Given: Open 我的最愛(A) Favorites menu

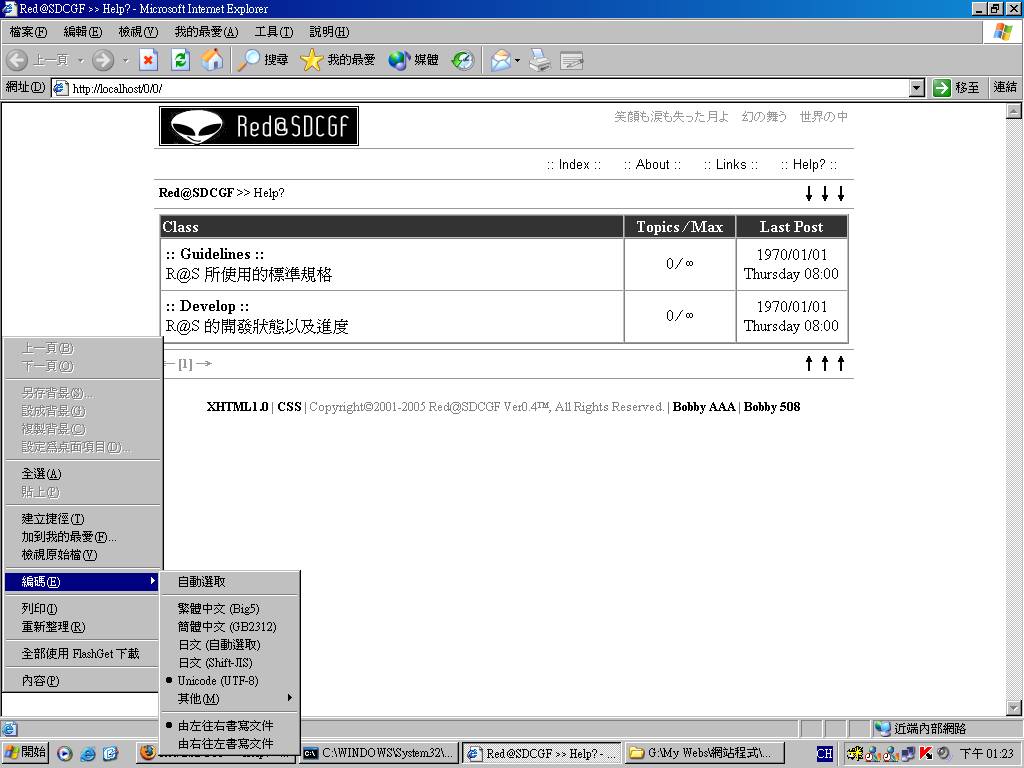Looking at the screenshot, I should [x=206, y=31].
